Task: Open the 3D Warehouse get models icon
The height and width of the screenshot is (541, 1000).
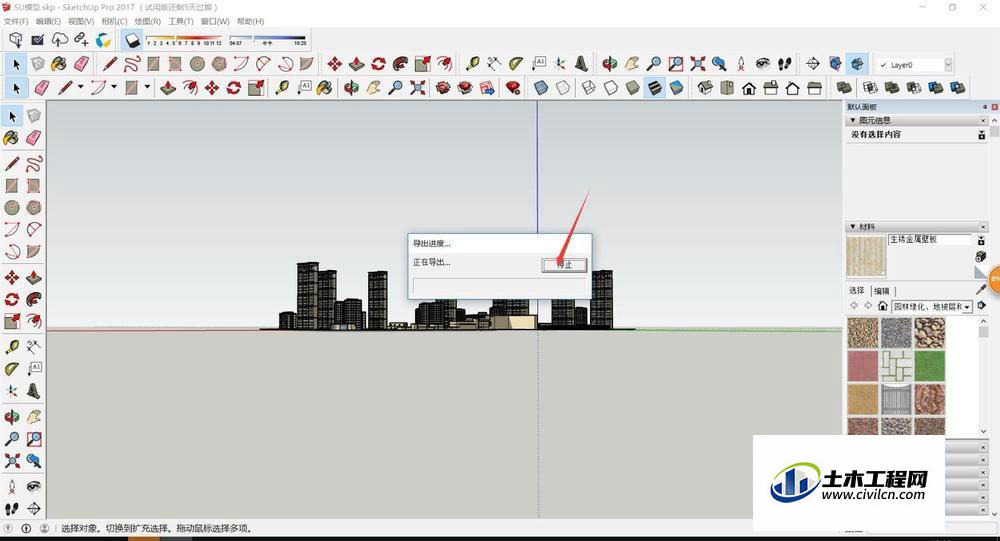Action: pos(16,40)
